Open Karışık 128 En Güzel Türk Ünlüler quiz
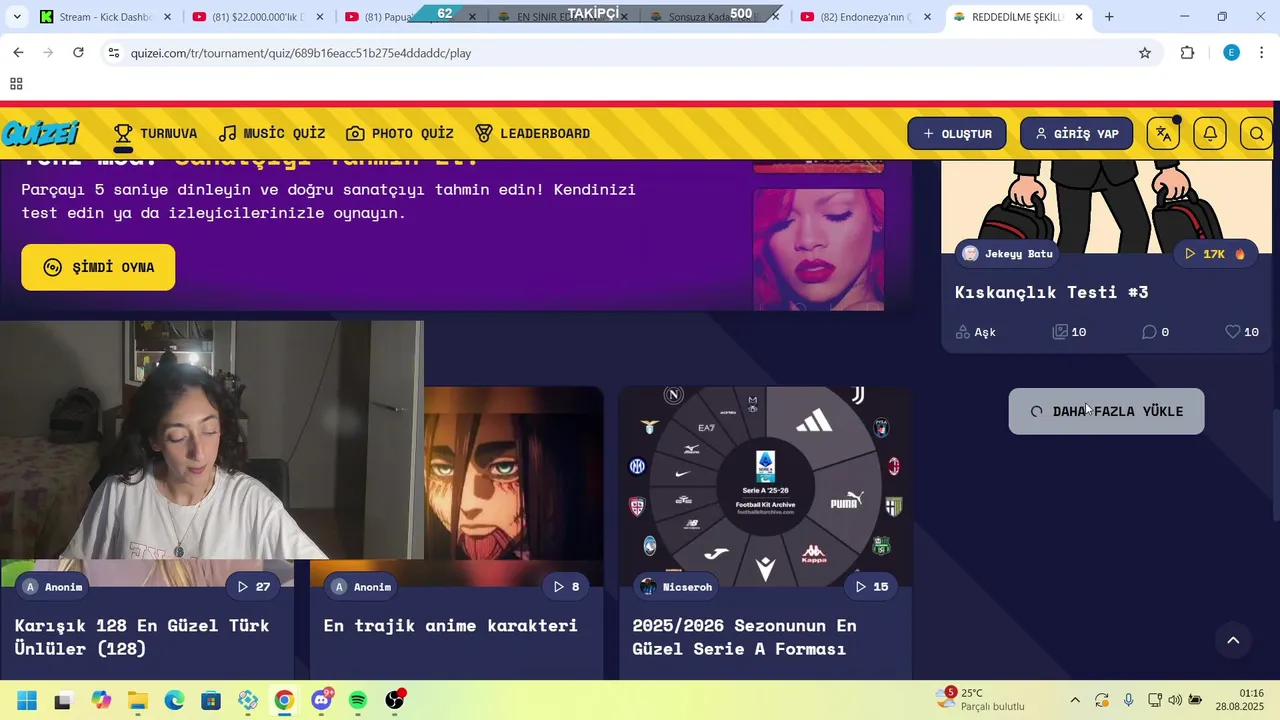 [142, 637]
